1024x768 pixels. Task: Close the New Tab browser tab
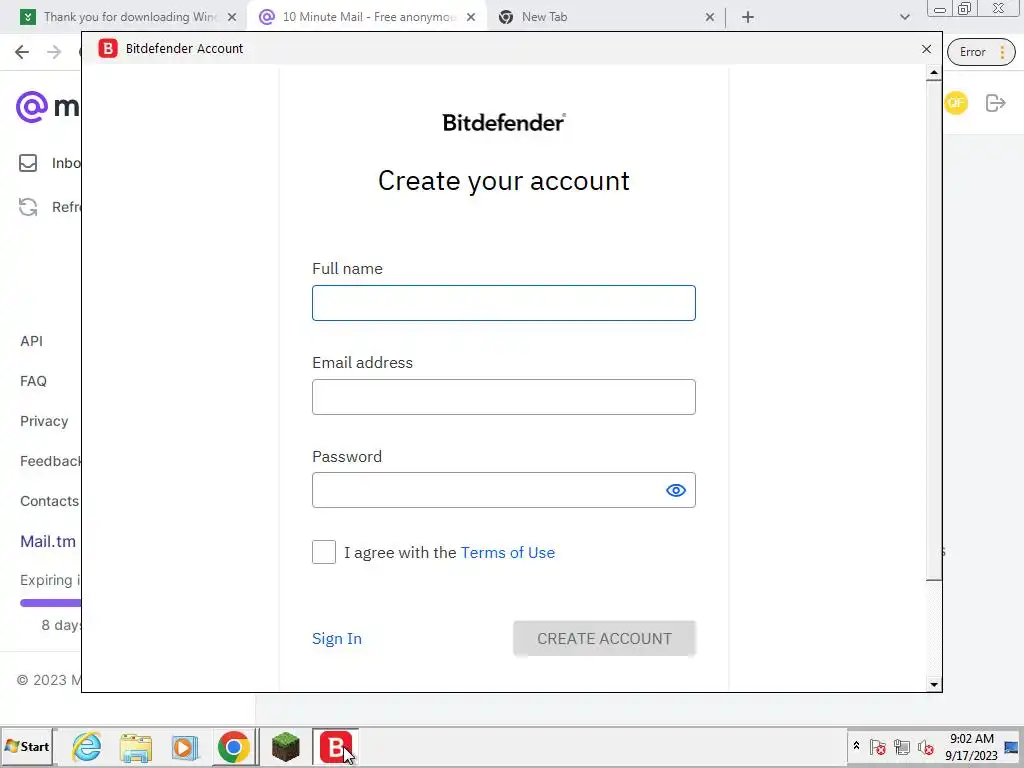click(x=710, y=18)
